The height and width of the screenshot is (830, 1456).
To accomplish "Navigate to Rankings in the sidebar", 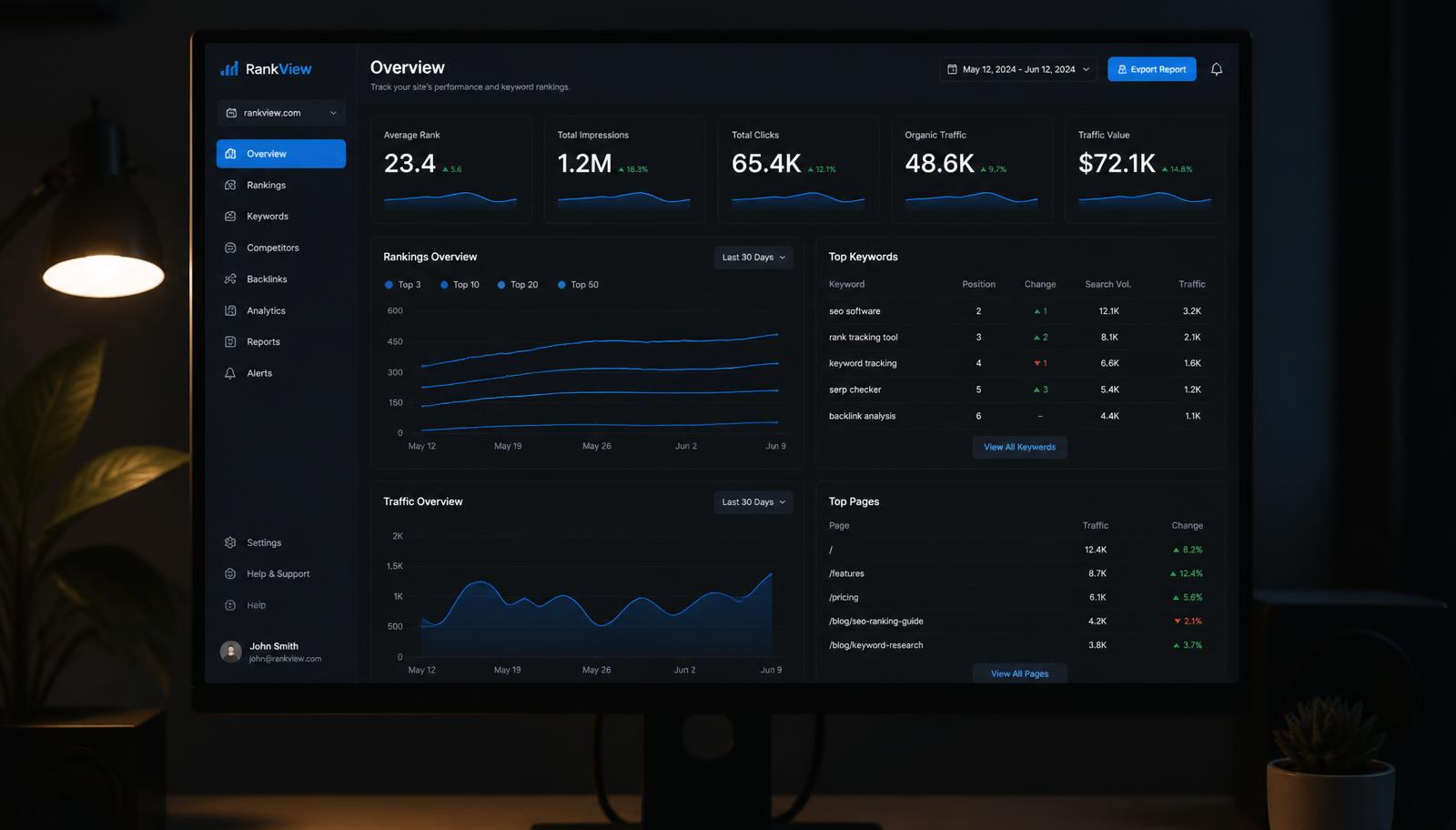I will point(281,185).
